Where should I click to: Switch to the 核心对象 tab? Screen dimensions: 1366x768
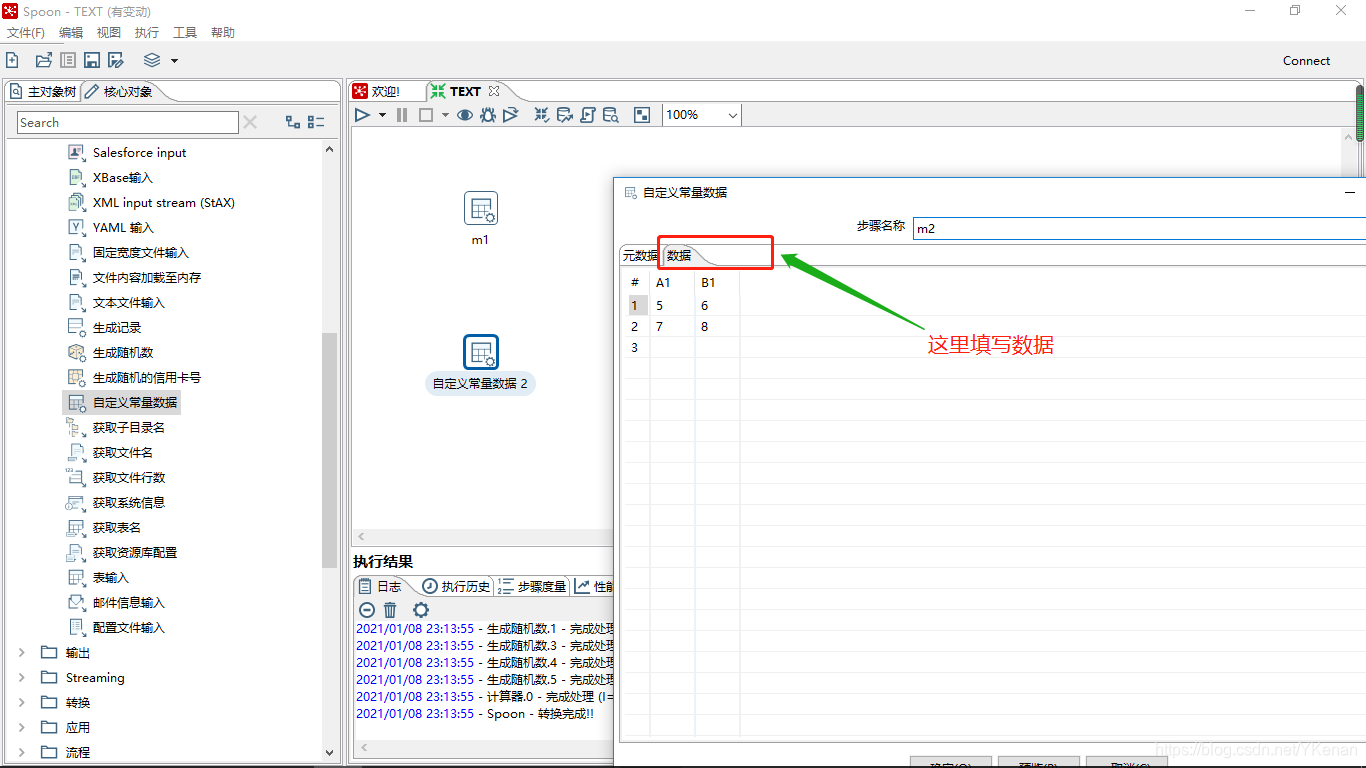[x=119, y=91]
